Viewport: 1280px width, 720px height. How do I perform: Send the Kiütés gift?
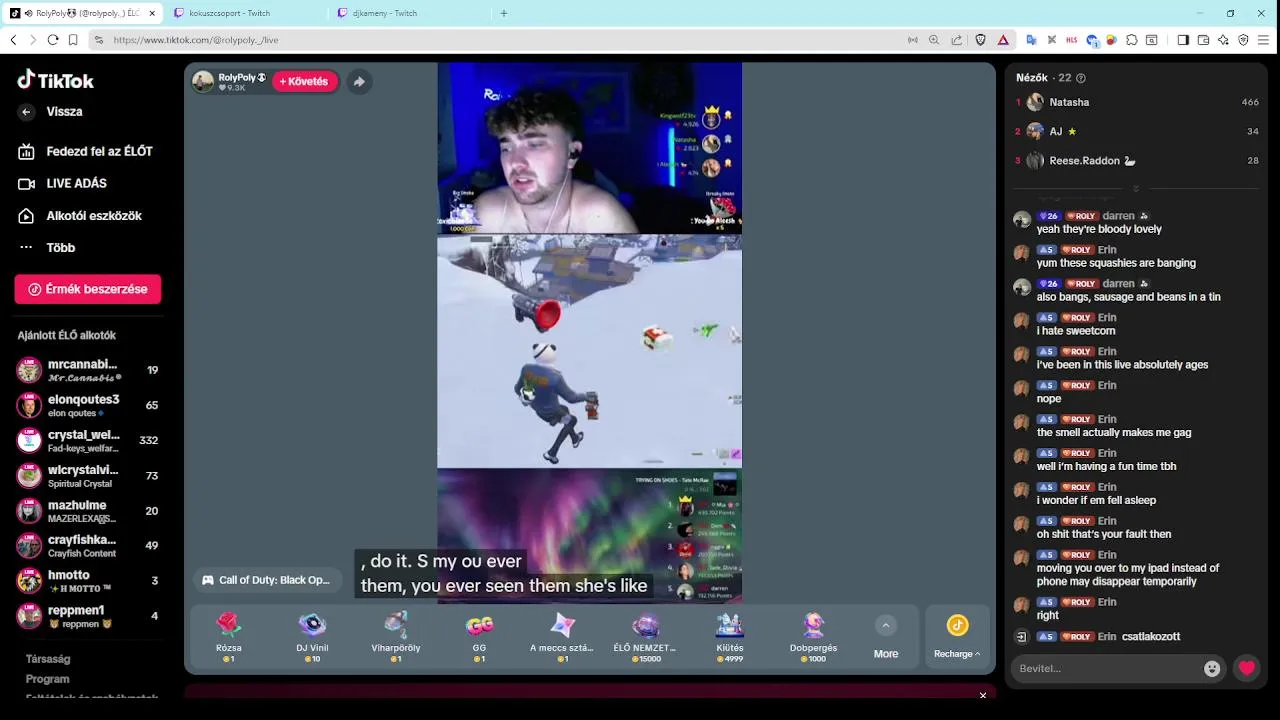pyautogui.click(x=729, y=637)
